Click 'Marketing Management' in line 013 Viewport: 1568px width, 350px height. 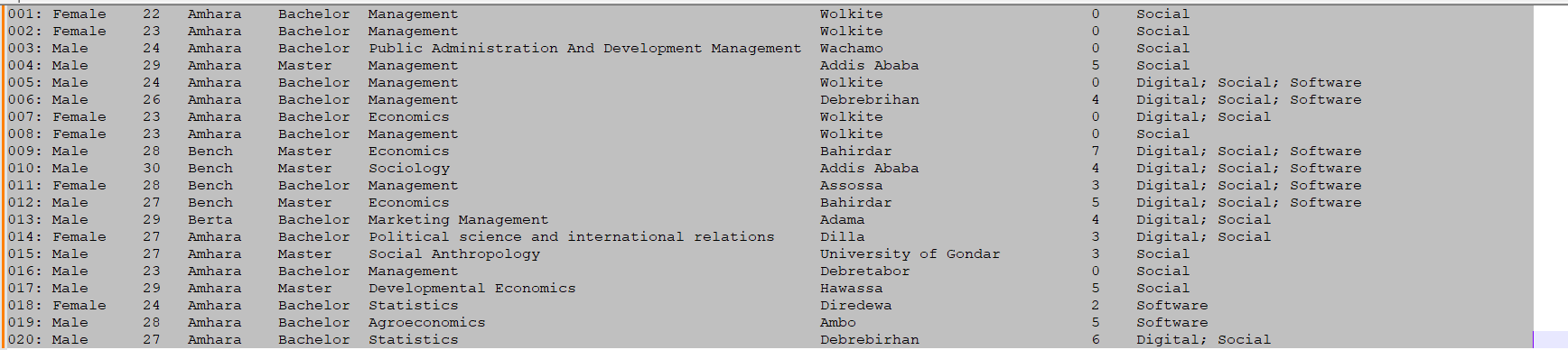458,220
